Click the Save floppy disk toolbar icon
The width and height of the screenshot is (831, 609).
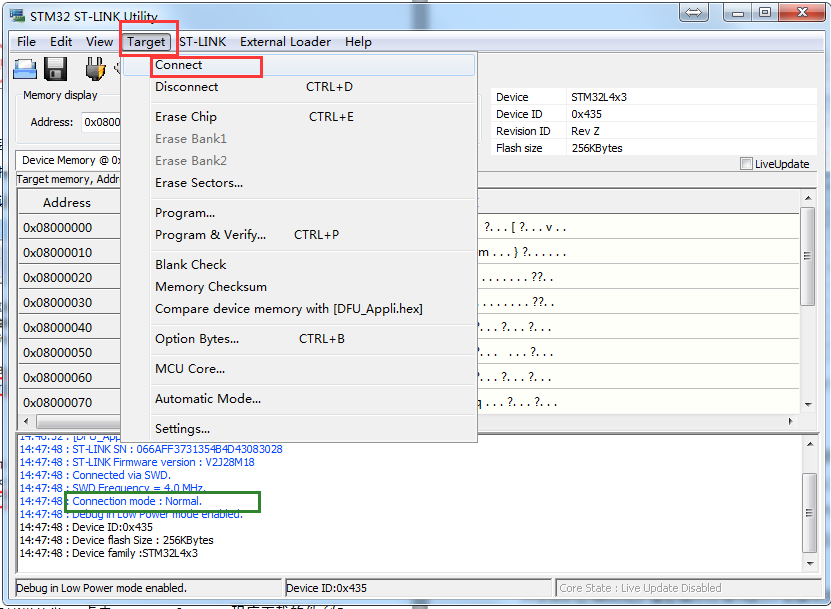tap(55, 69)
